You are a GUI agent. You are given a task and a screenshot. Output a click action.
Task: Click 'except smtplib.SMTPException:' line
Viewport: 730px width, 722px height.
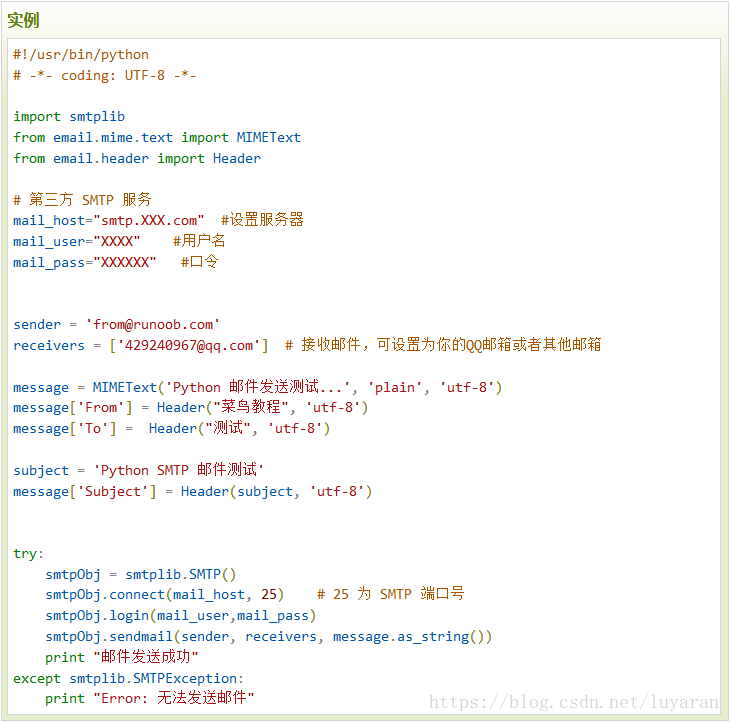(128, 678)
